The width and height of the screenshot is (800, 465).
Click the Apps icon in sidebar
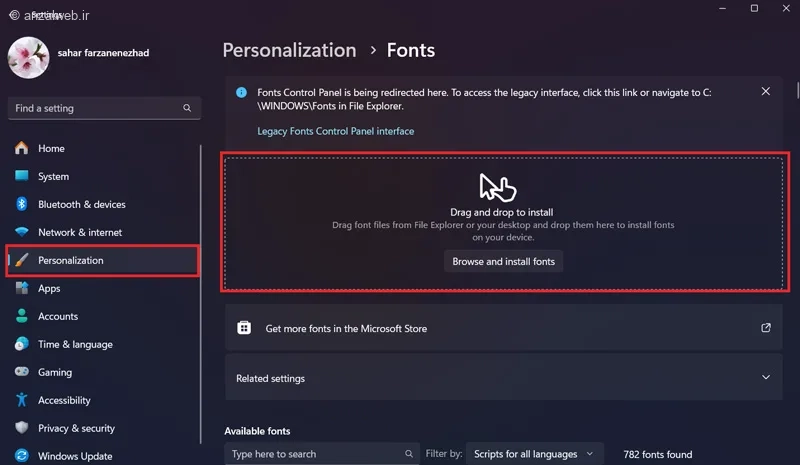point(21,288)
